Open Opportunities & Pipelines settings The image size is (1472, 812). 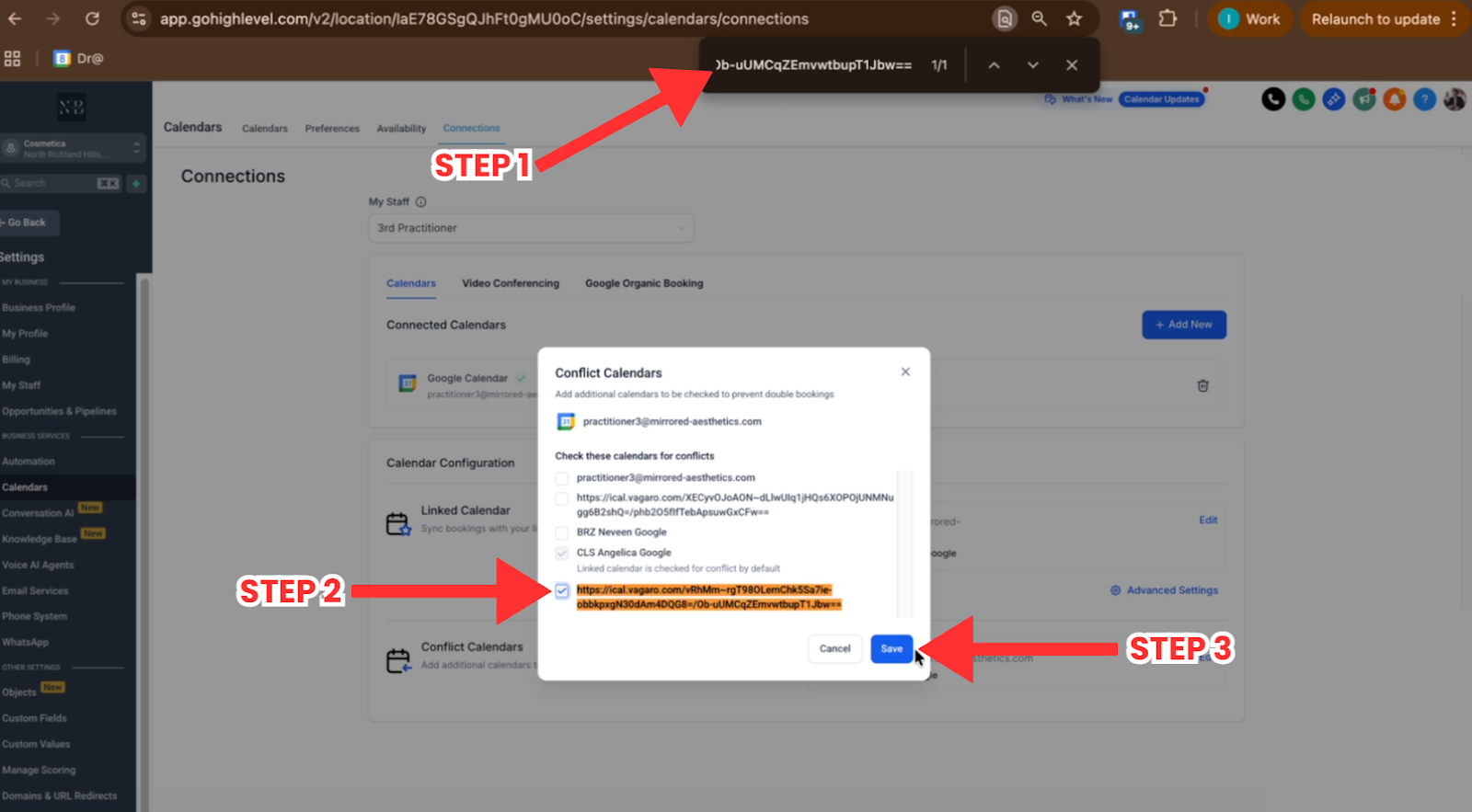coord(60,411)
